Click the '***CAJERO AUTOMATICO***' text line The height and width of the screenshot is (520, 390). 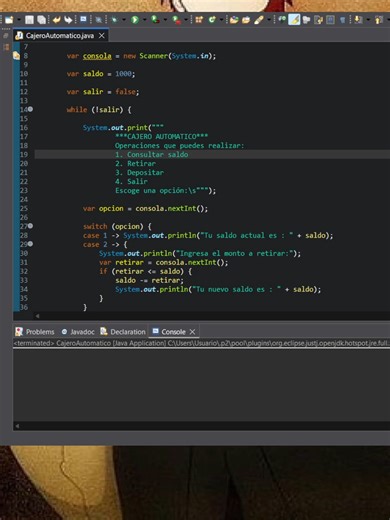[161, 136]
